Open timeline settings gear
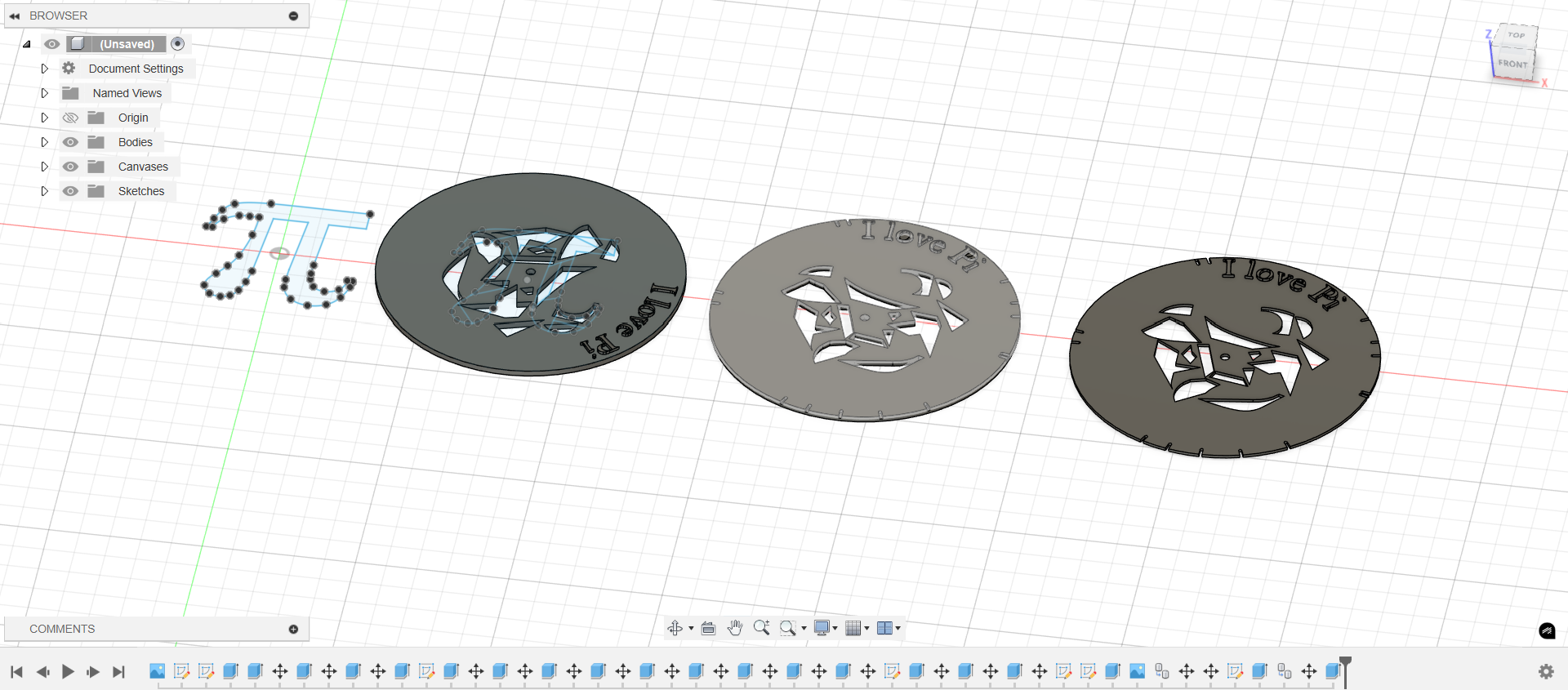Image resolution: width=1568 pixels, height=690 pixels. [1546, 671]
